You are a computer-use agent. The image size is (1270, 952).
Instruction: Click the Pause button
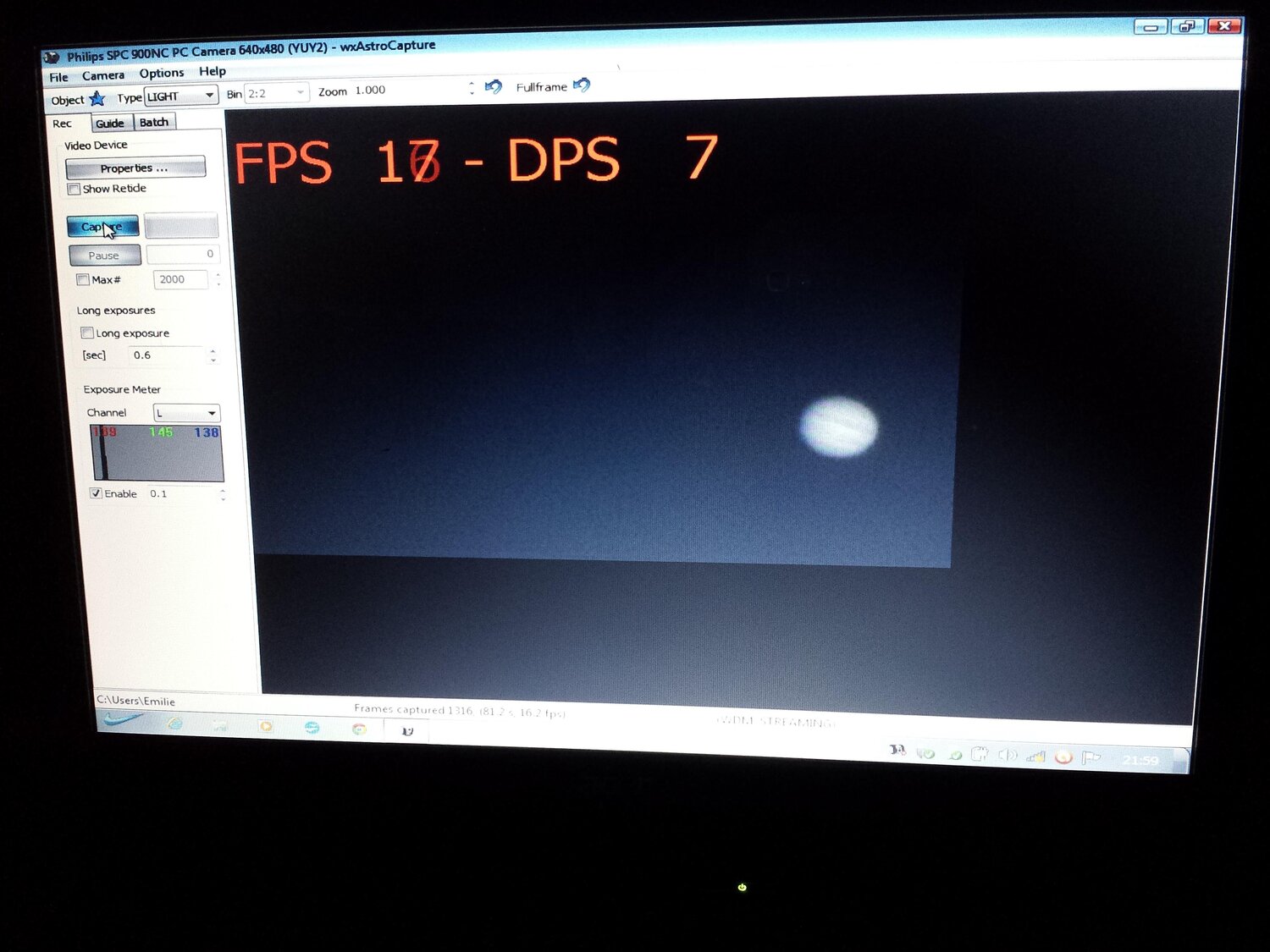104,256
